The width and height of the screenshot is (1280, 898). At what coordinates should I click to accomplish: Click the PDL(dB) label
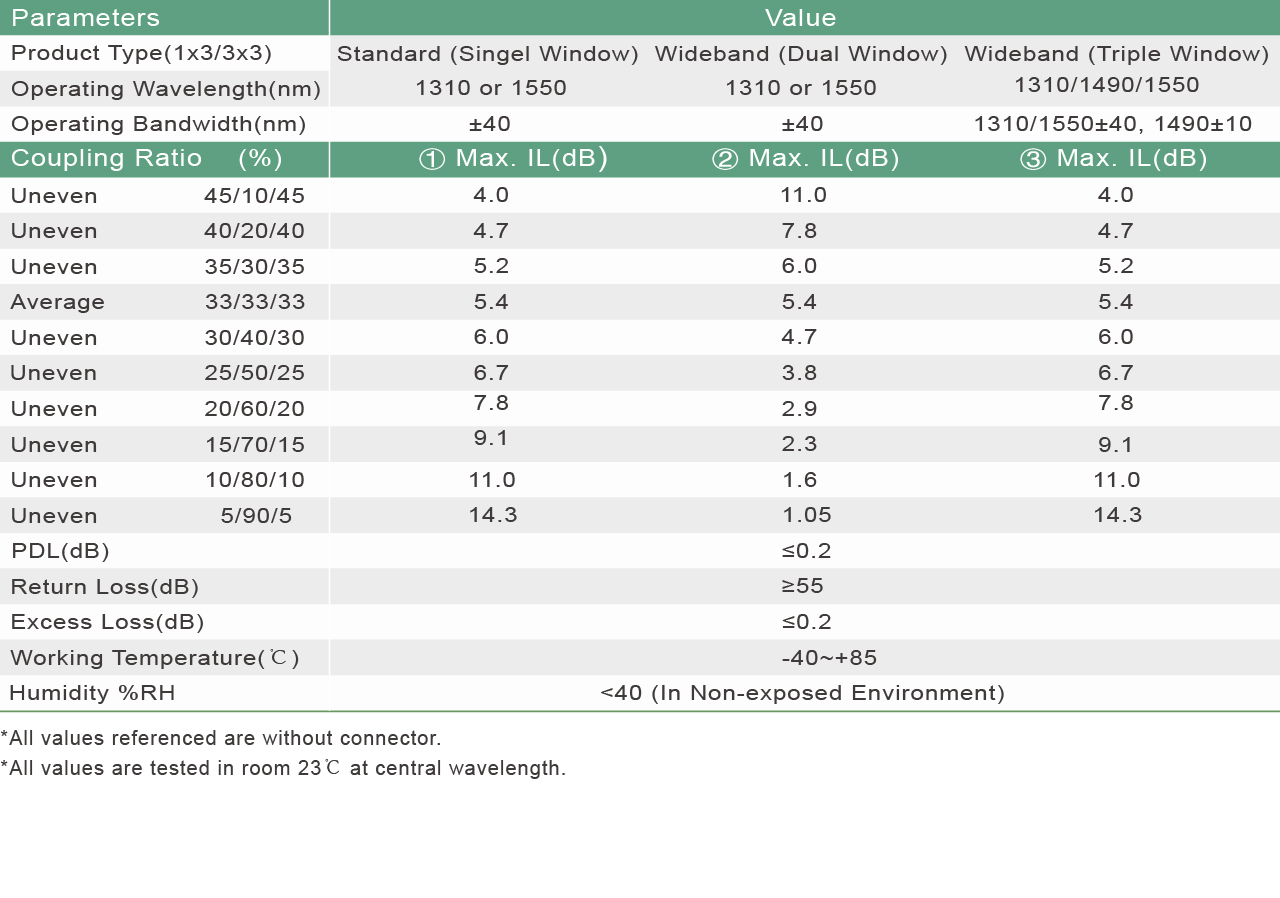tap(59, 551)
